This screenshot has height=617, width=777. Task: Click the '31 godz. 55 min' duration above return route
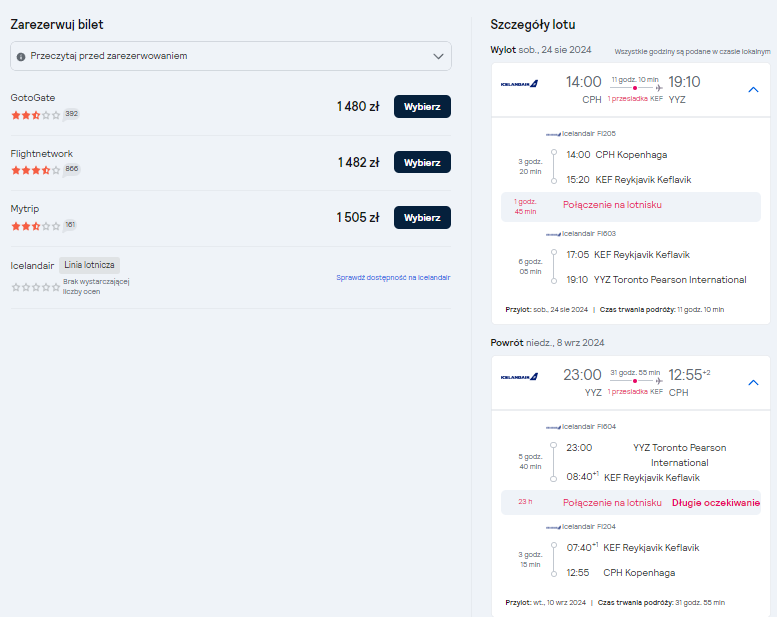pyautogui.click(x=635, y=372)
